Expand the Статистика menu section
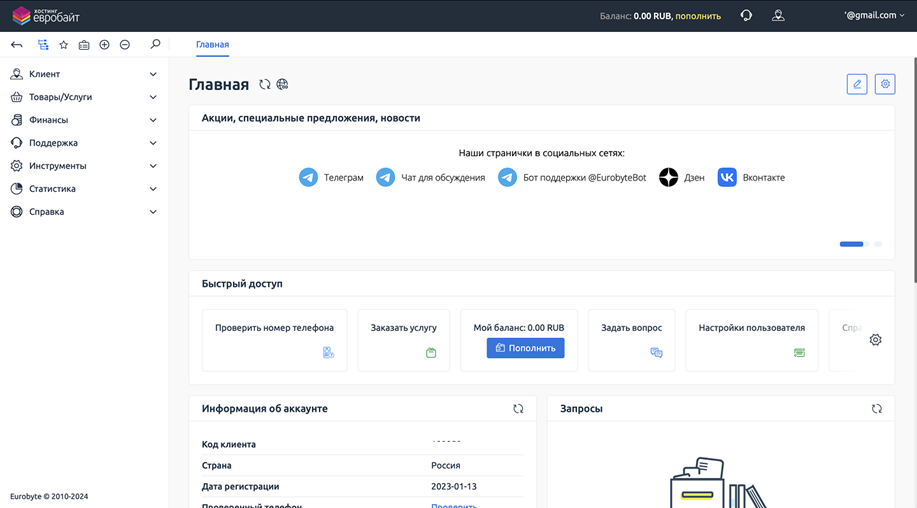This screenshot has width=917, height=508. pos(84,189)
